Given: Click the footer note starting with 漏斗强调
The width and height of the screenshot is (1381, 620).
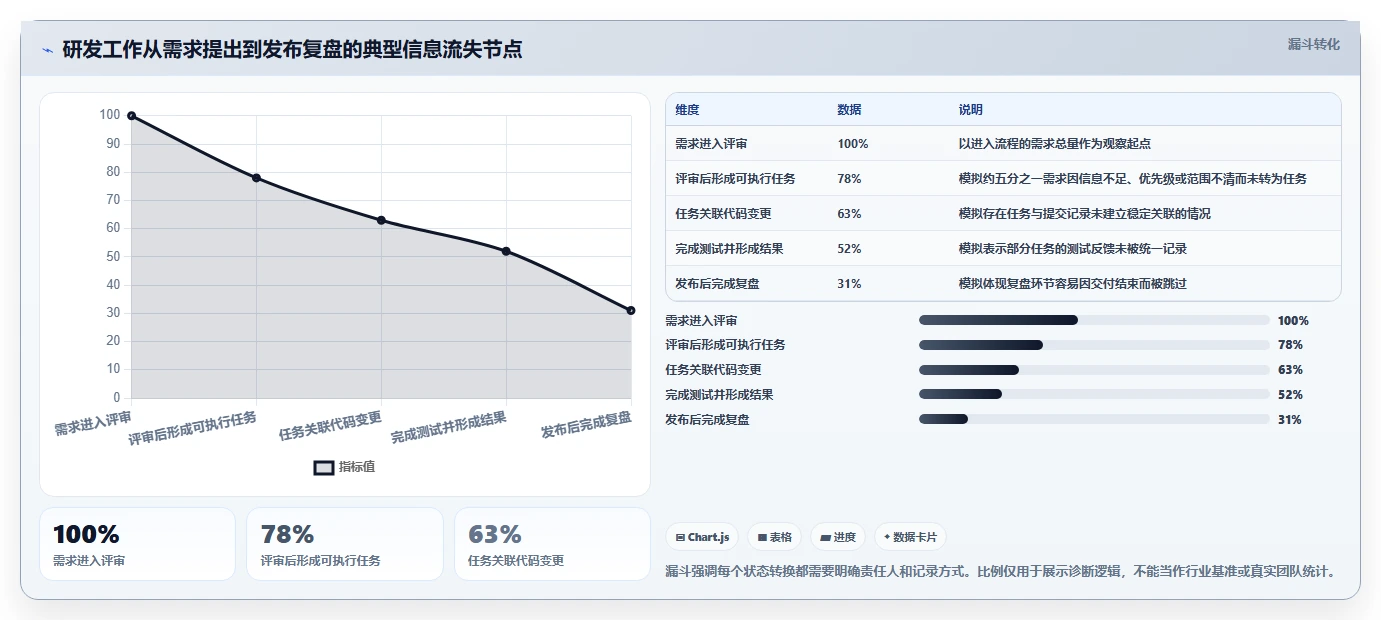Looking at the screenshot, I should 1000,572.
